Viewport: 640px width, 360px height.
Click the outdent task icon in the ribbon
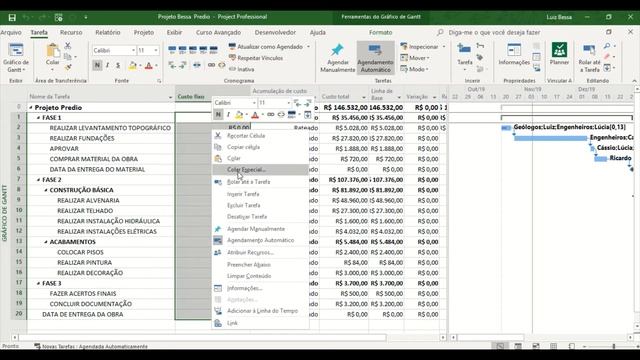(172, 65)
